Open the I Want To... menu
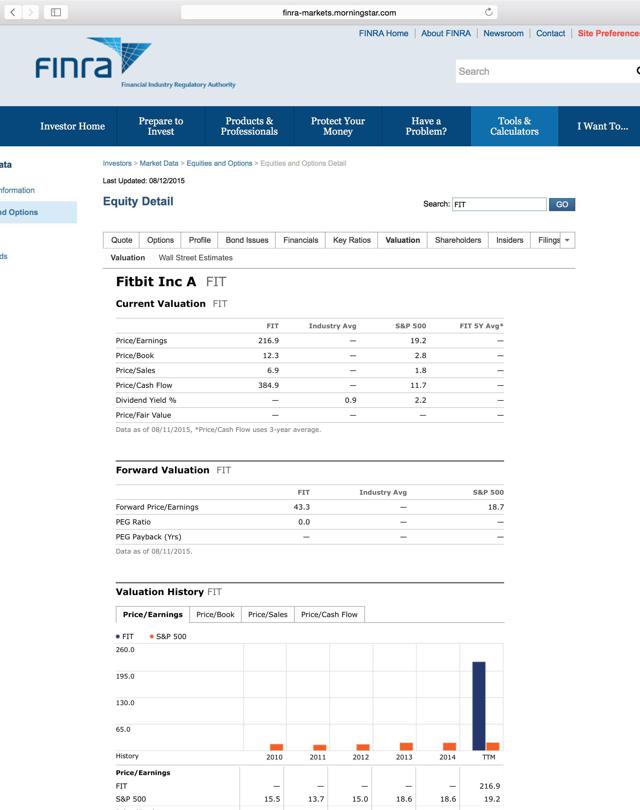 pyautogui.click(x=602, y=126)
